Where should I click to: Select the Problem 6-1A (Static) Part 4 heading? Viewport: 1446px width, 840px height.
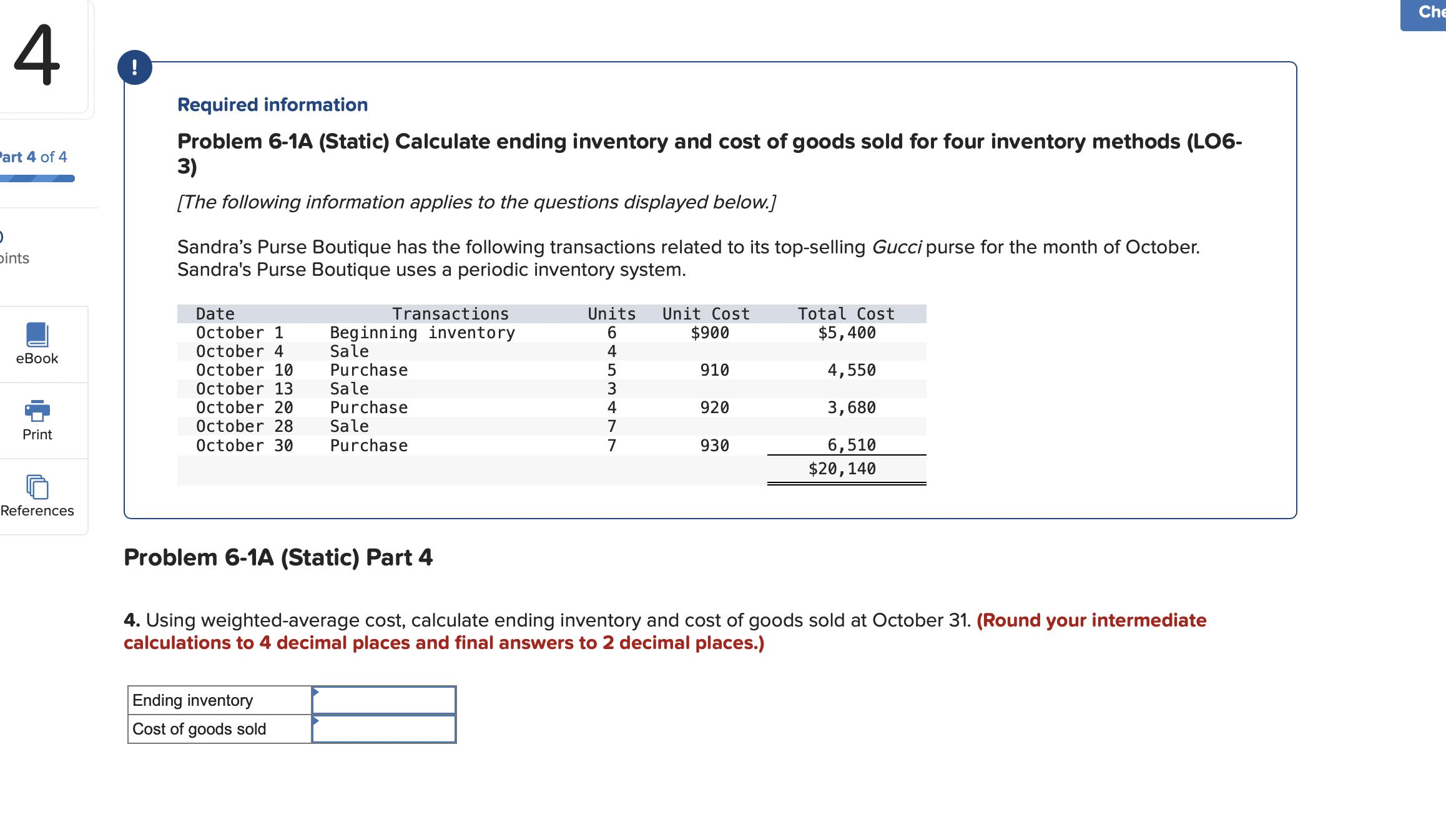(x=278, y=557)
